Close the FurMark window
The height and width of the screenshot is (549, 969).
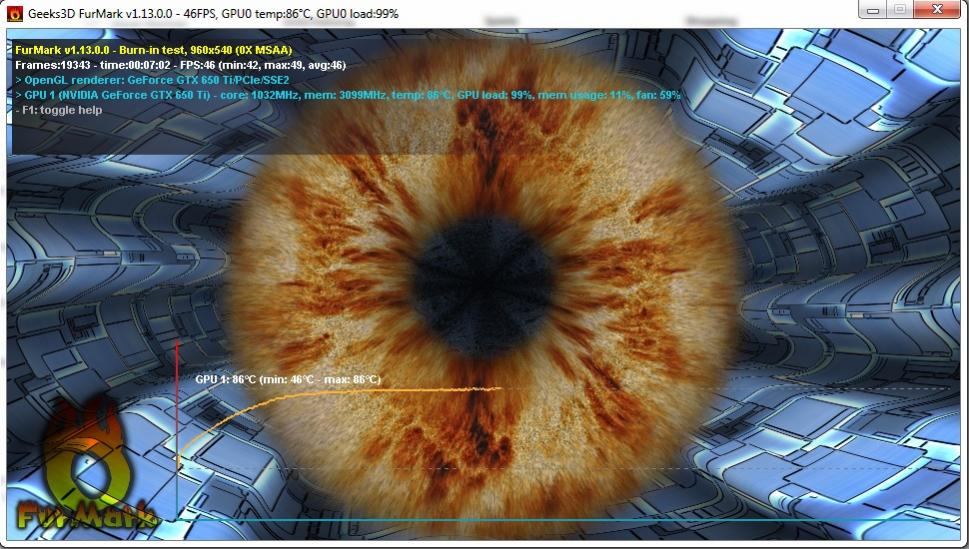pyautogui.click(x=937, y=9)
